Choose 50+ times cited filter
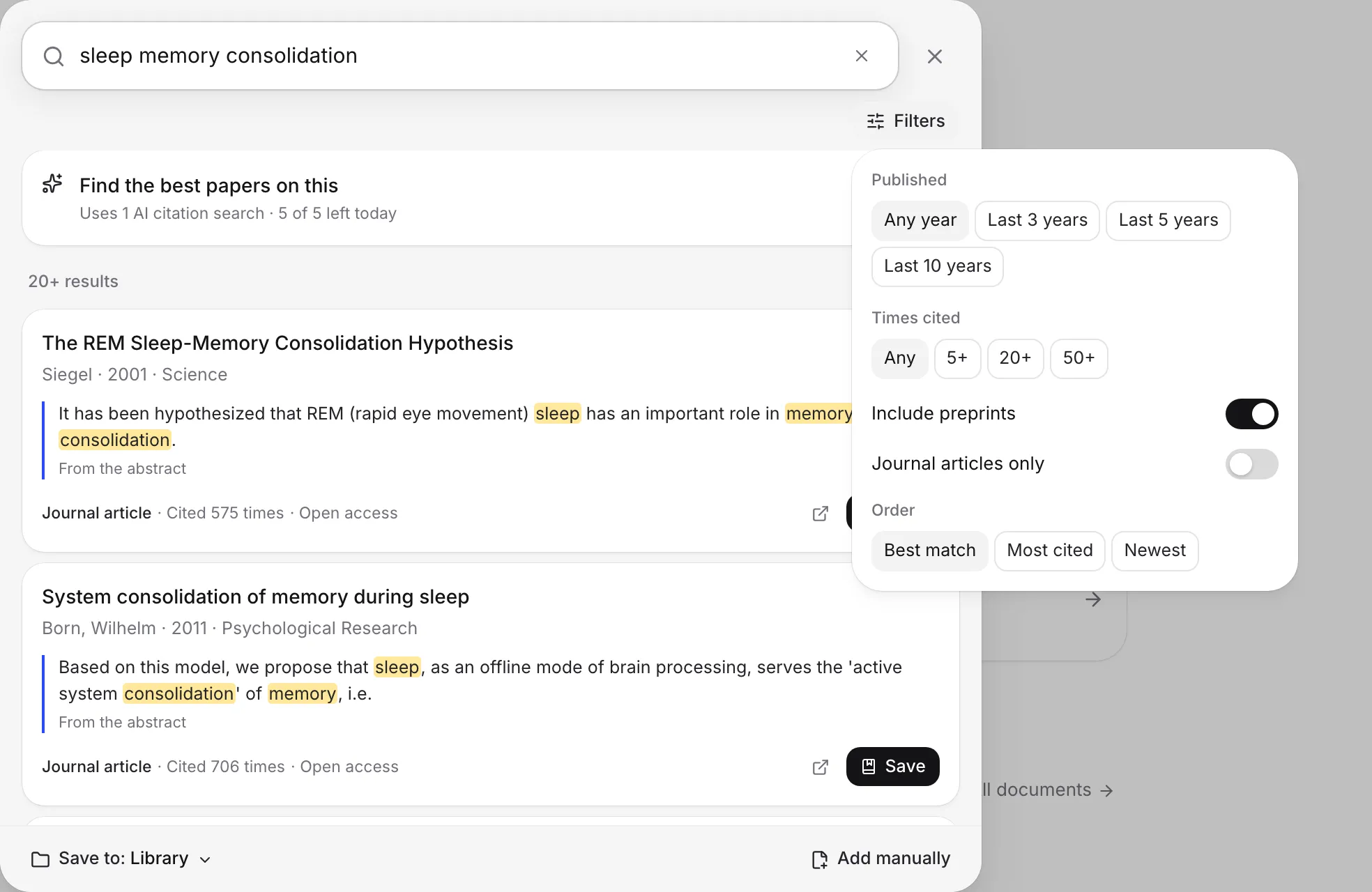 (1079, 359)
